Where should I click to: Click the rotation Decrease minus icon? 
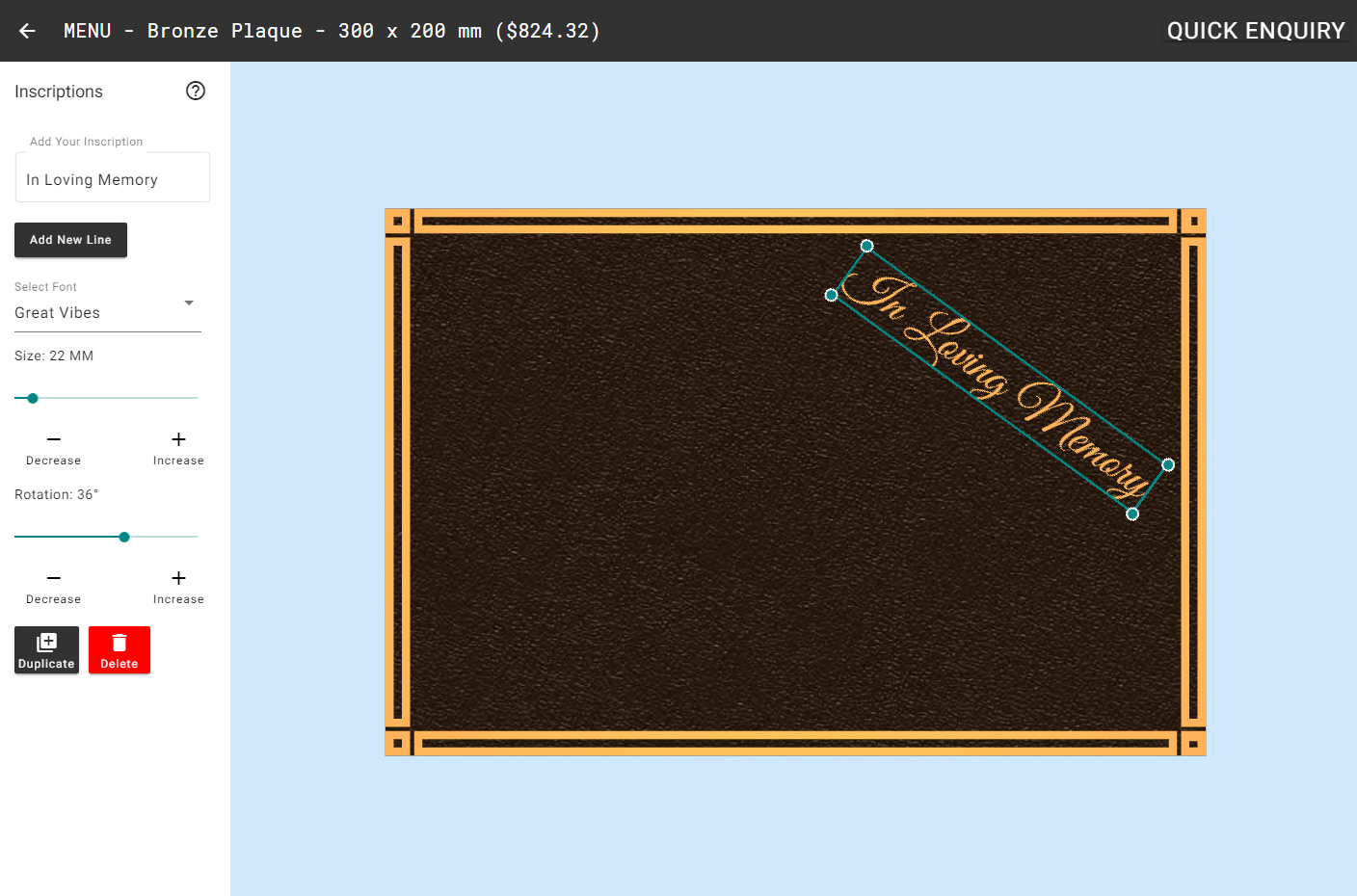click(x=54, y=578)
